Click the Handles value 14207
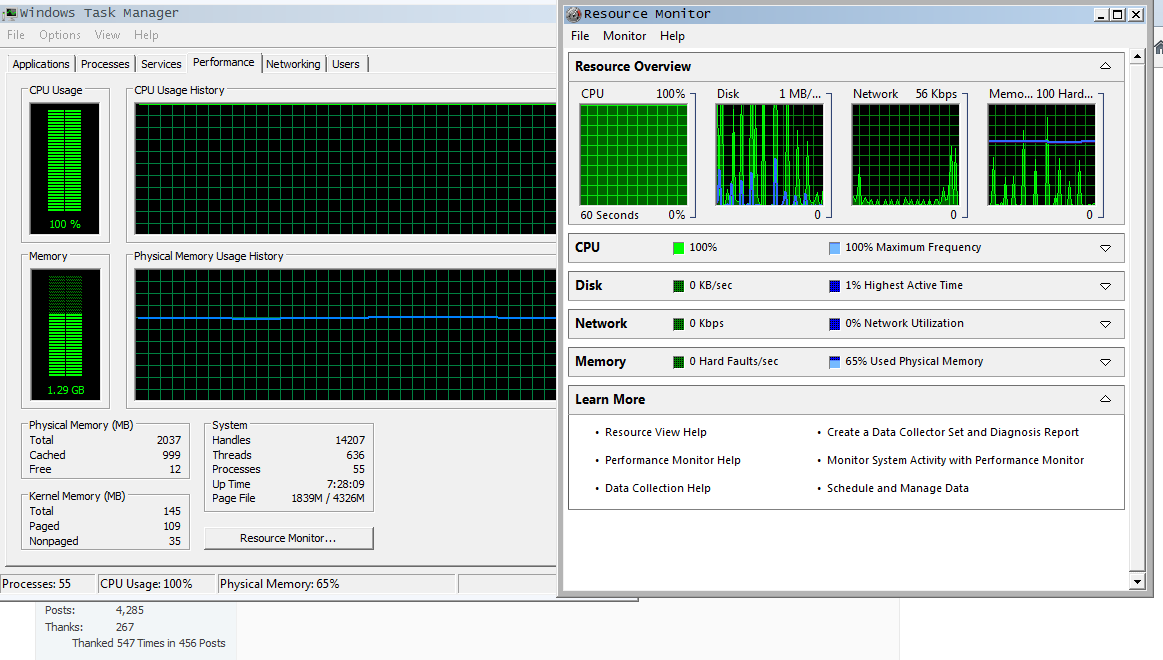 point(350,440)
